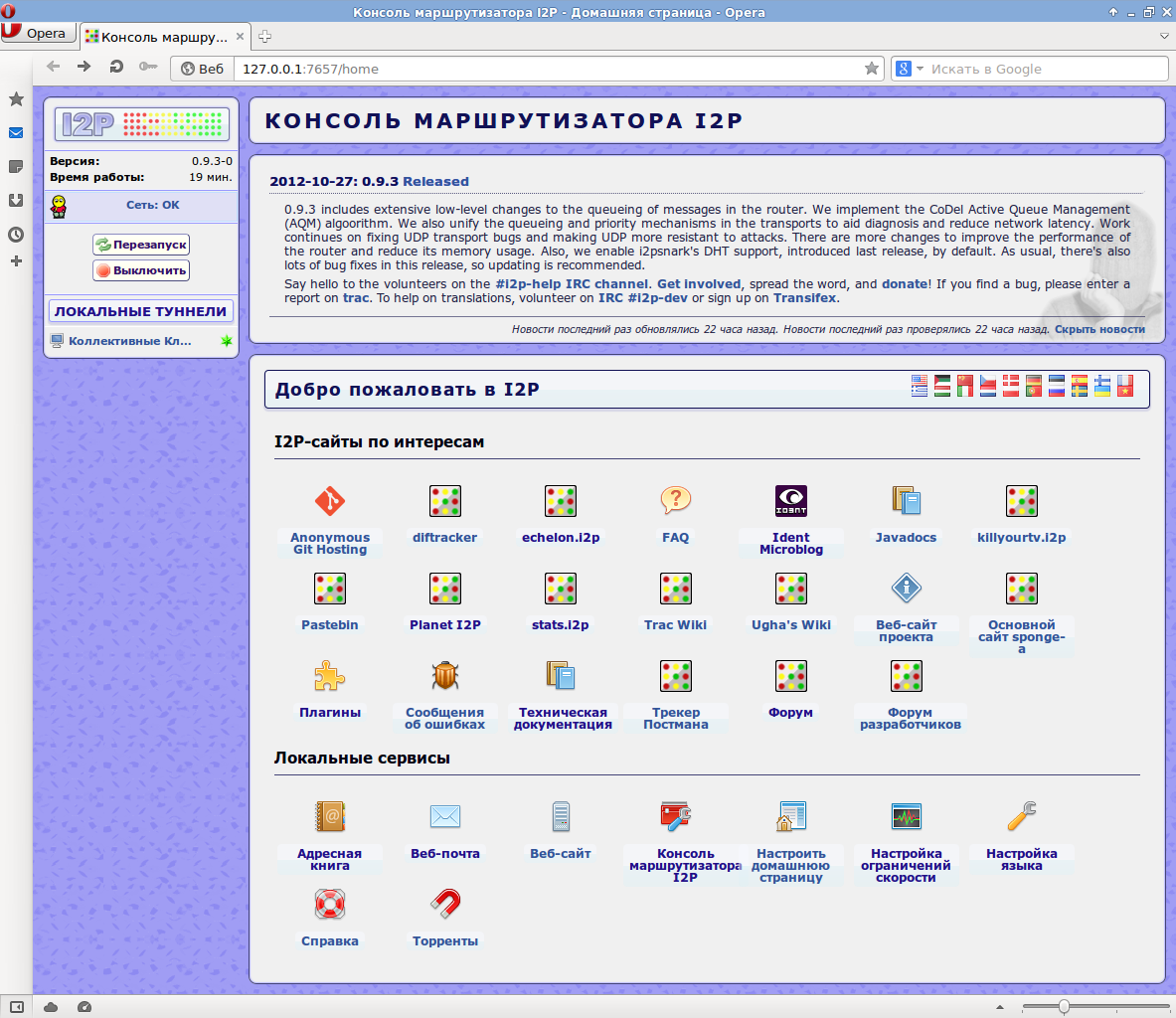Reload the page with reload button
Screen dimensions: 1176x1018
[x=116, y=67]
